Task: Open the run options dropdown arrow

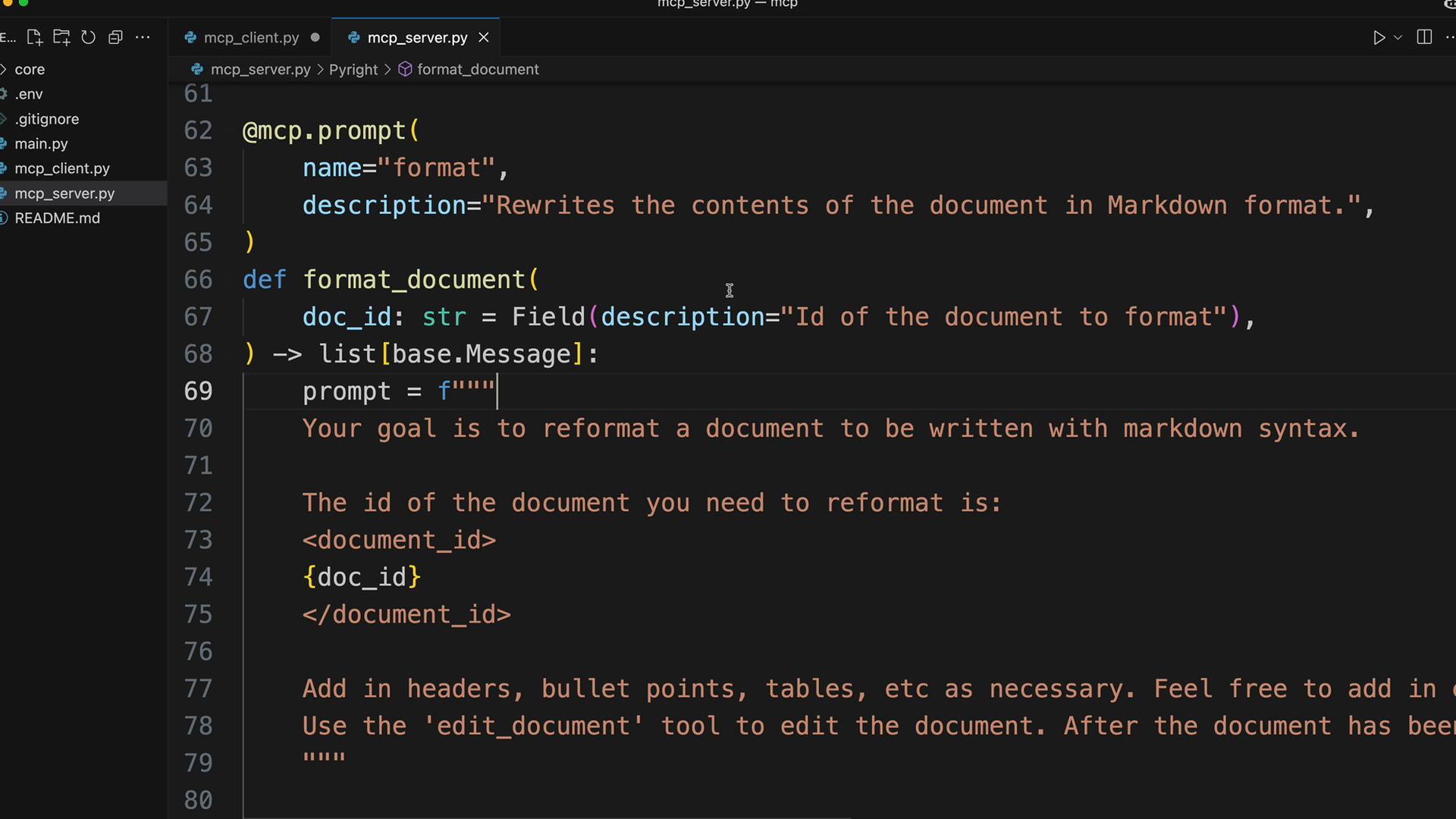Action: (1398, 37)
